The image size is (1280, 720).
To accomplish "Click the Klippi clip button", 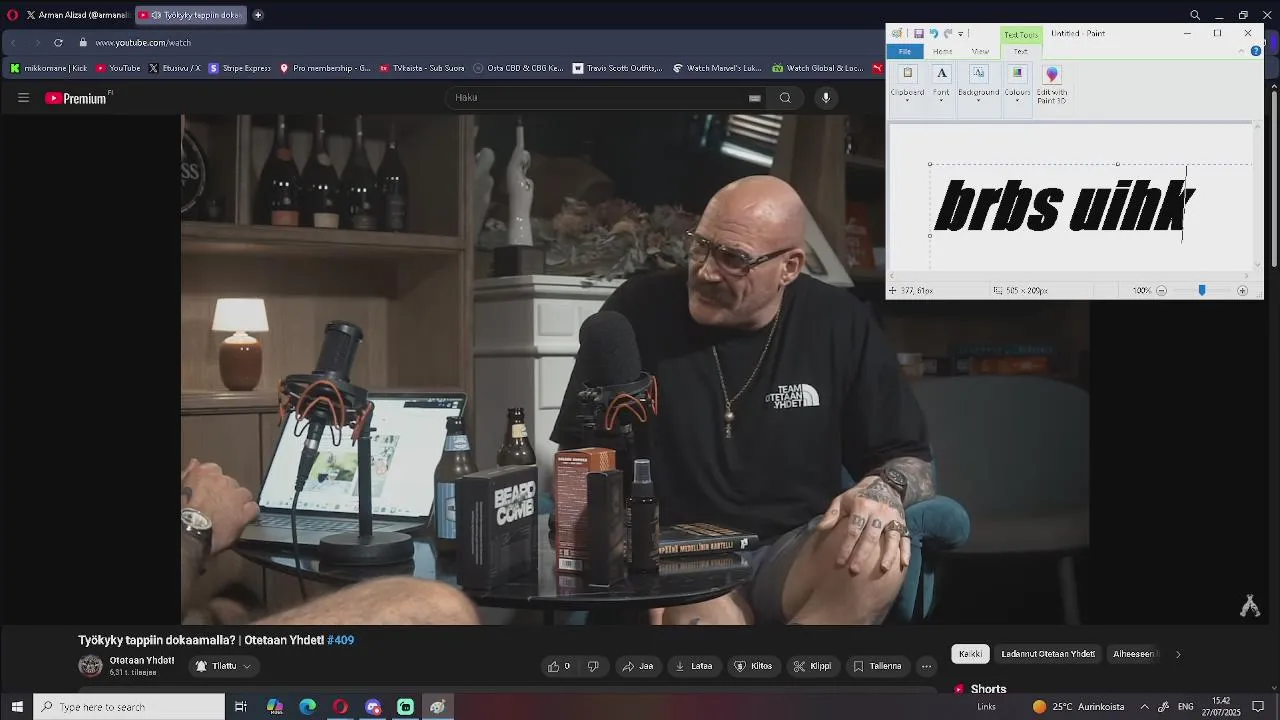I will (812, 666).
